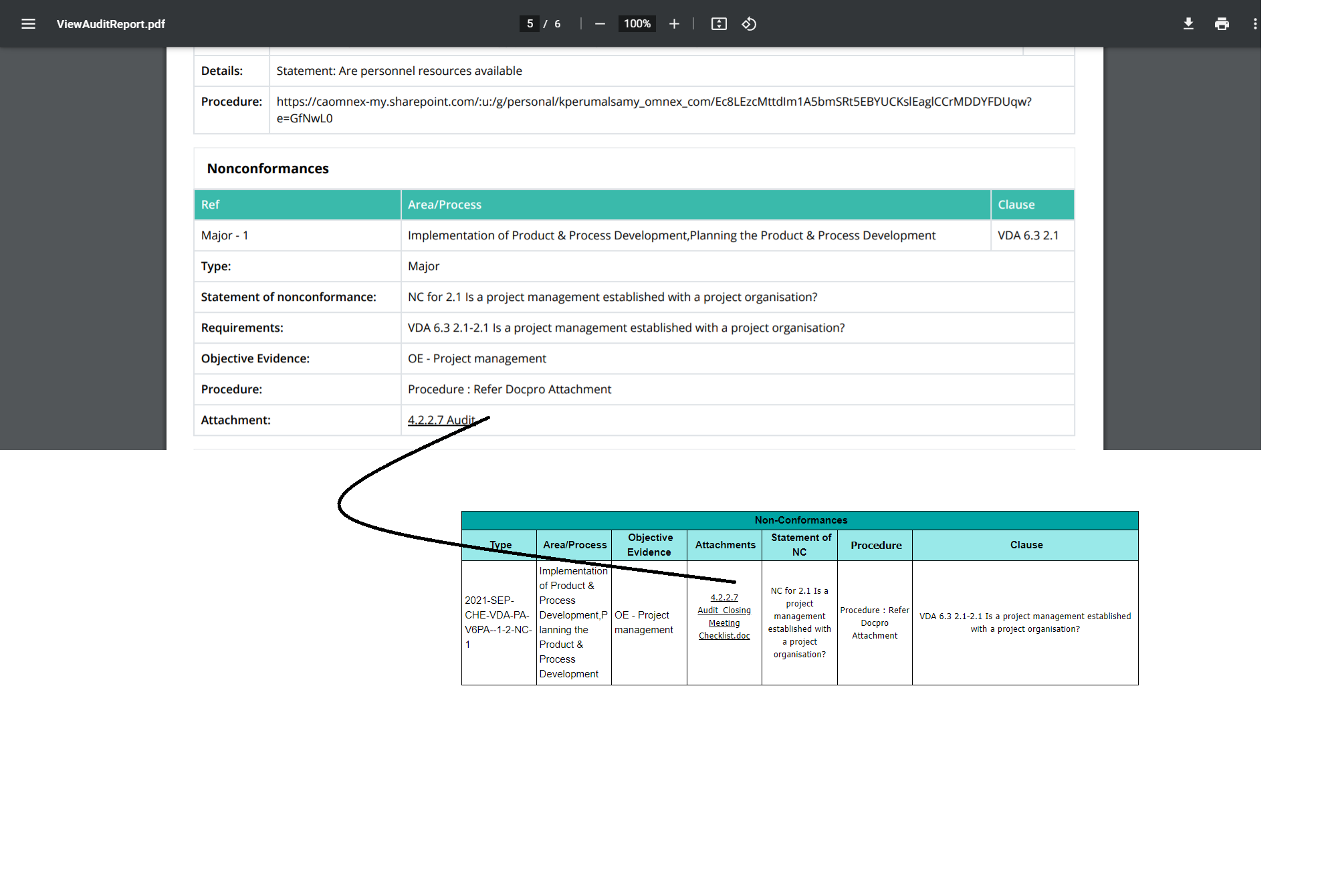The width and height of the screenshot is (1332, 896).
Task: Click the Attachments header in the lower table
Action: [725, 545]
